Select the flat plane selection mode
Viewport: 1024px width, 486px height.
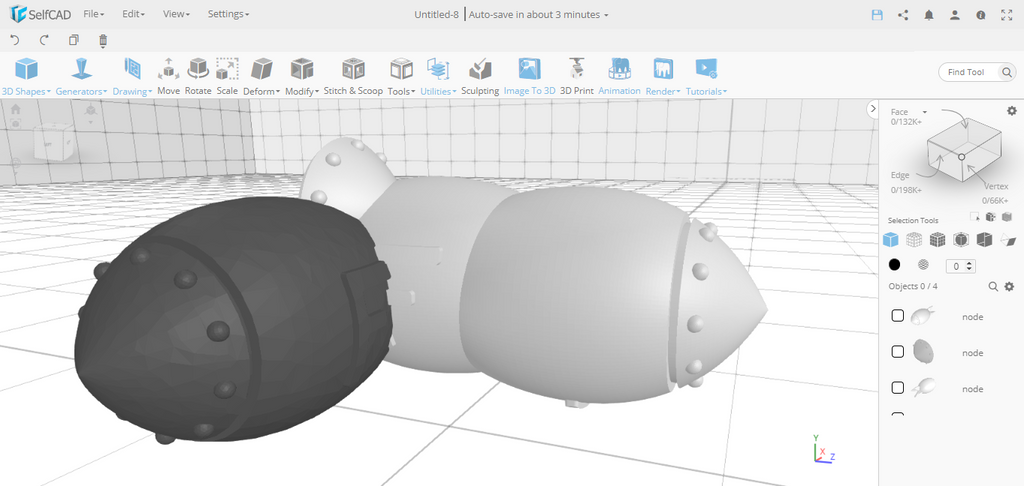pyautogui.click(x=1008, y=240)
